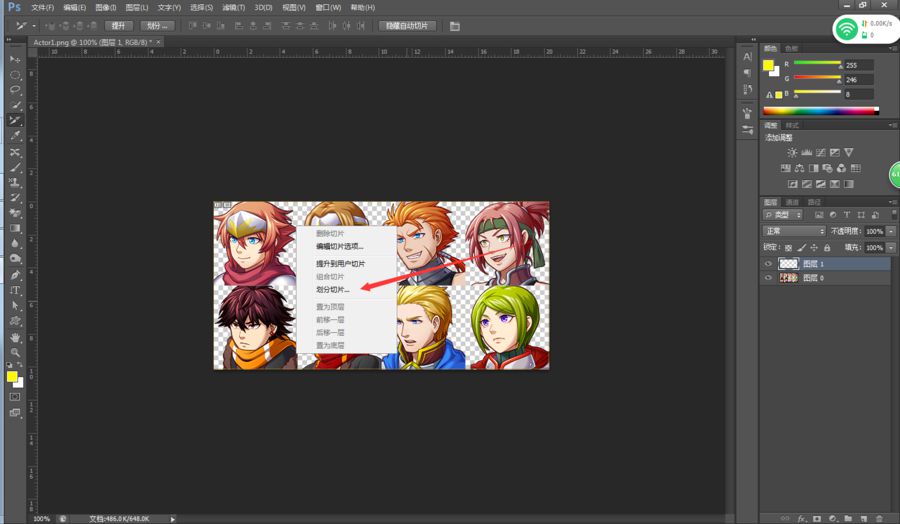Open opacity 不透明度 slider arrow
Screen dimensions: 900x524
[x=891, y=231]
